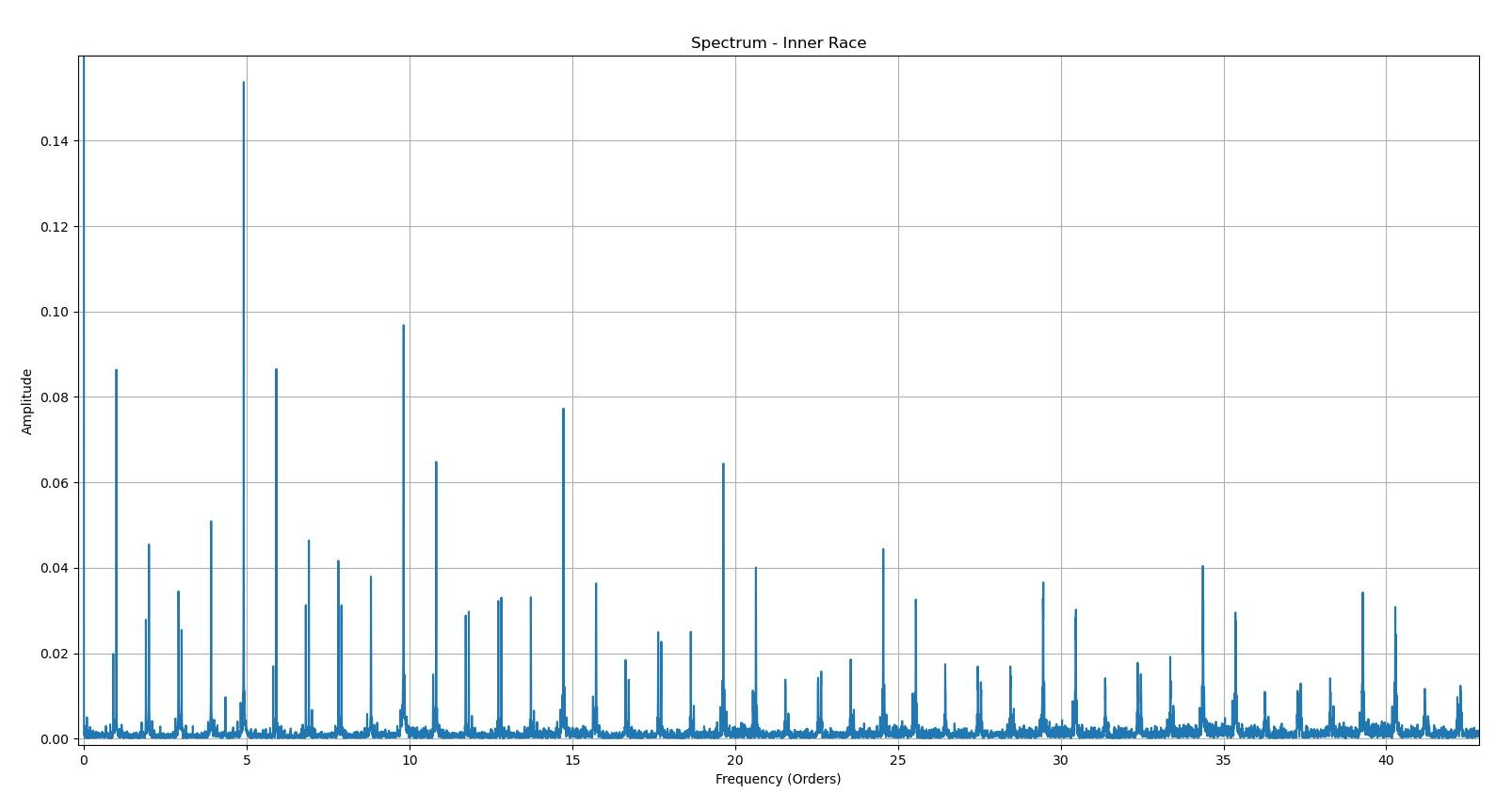The height and width of the screenshot is (793, 1512).
Task: Select the y-axis tick label 0.06
Action: coord(53,483)
